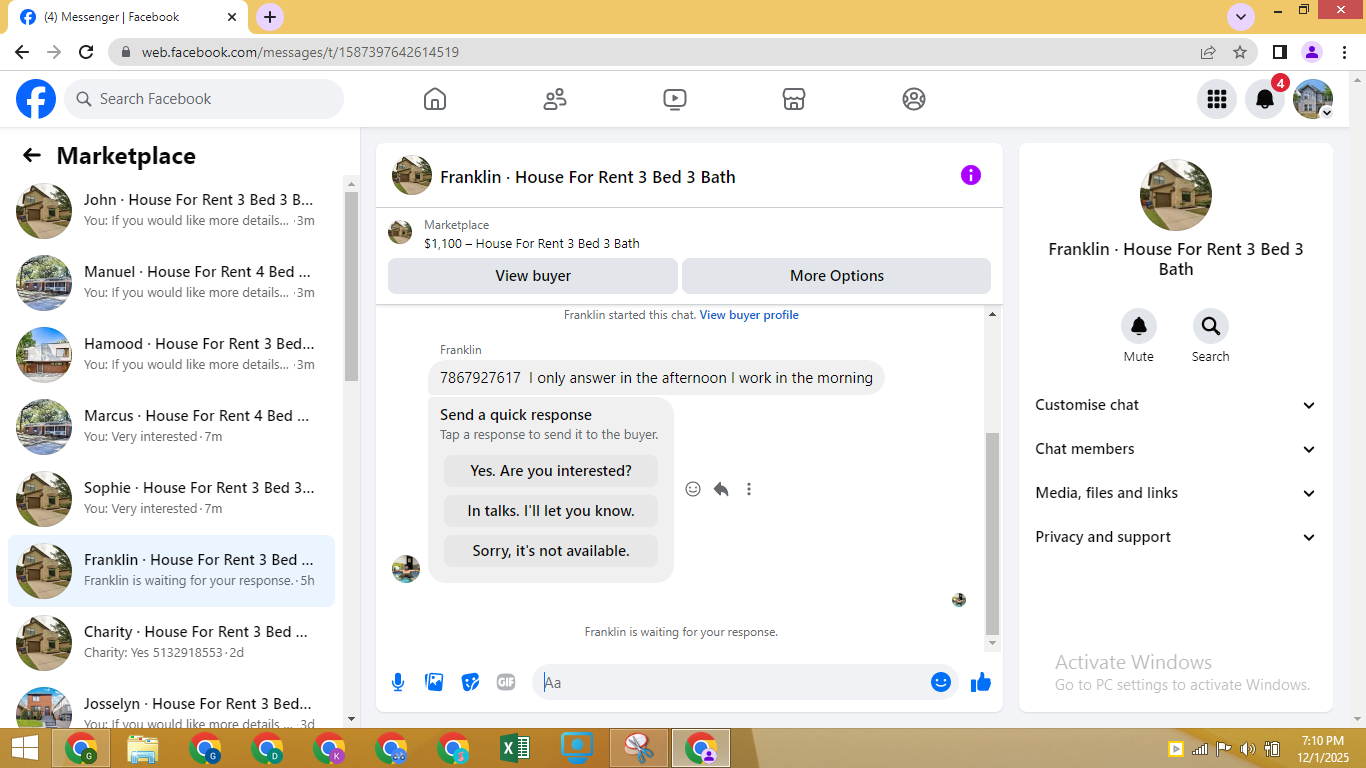This screenshot has width=1366, height=768.
Task: Choose a sticker with the sticker icon
Action: (470, 682)
